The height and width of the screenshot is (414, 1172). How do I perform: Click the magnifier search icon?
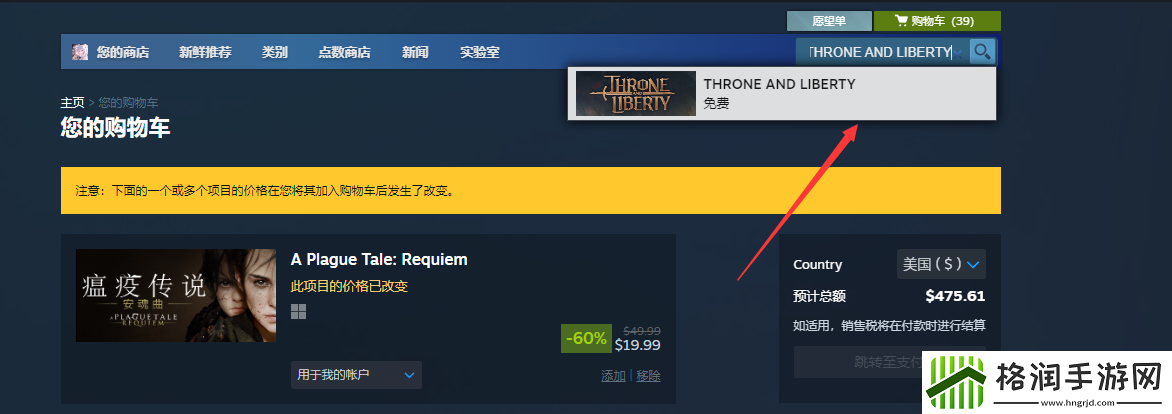click(x=982, y=52)
